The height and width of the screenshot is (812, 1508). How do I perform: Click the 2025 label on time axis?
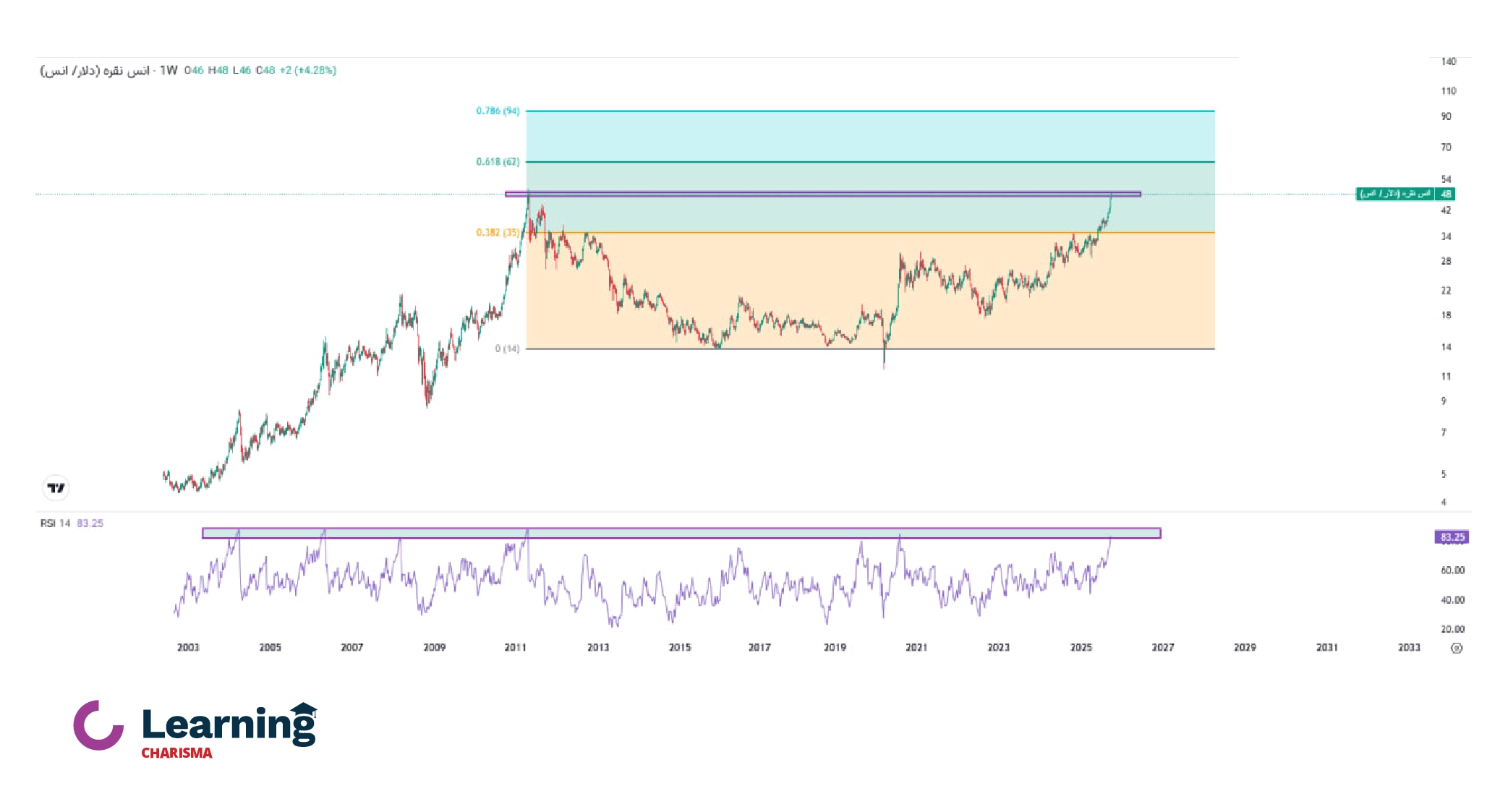(x=1081, y=647)
